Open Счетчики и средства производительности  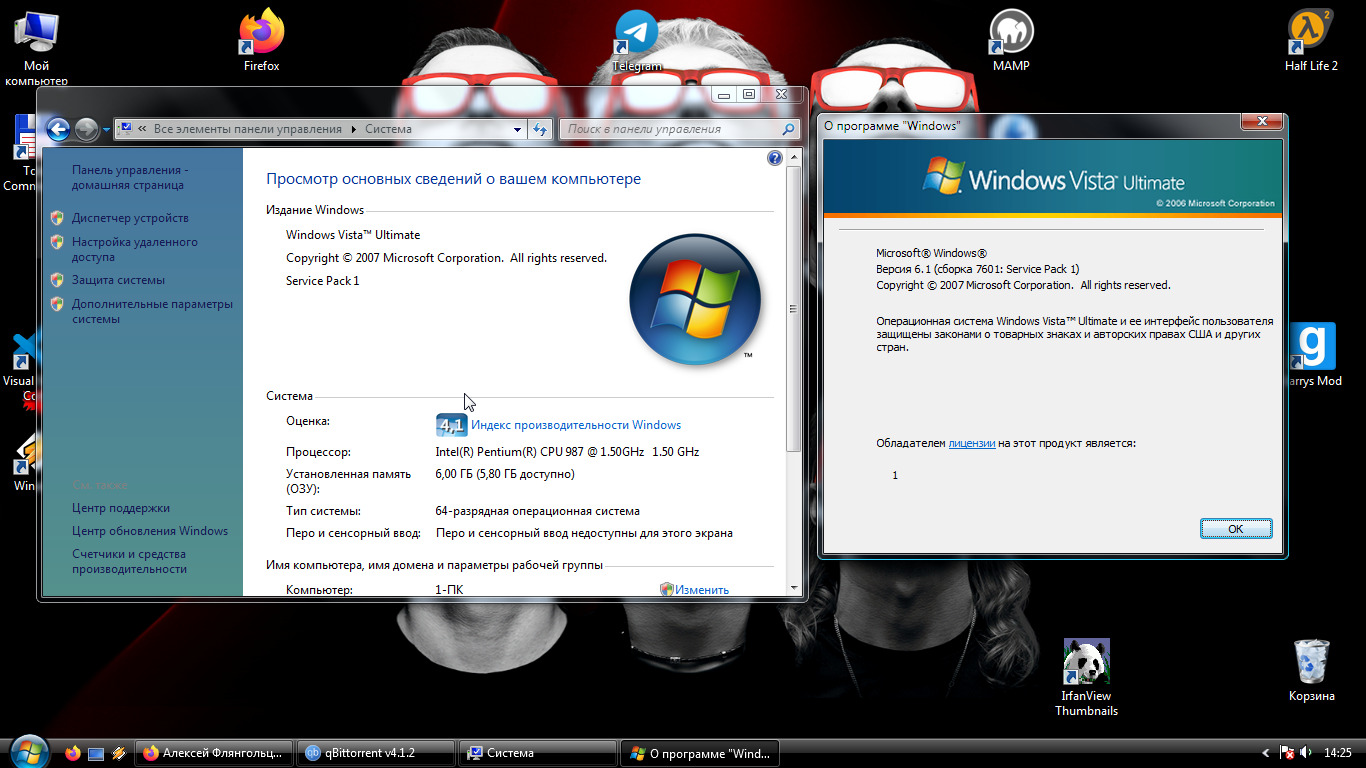pos(129,561)
